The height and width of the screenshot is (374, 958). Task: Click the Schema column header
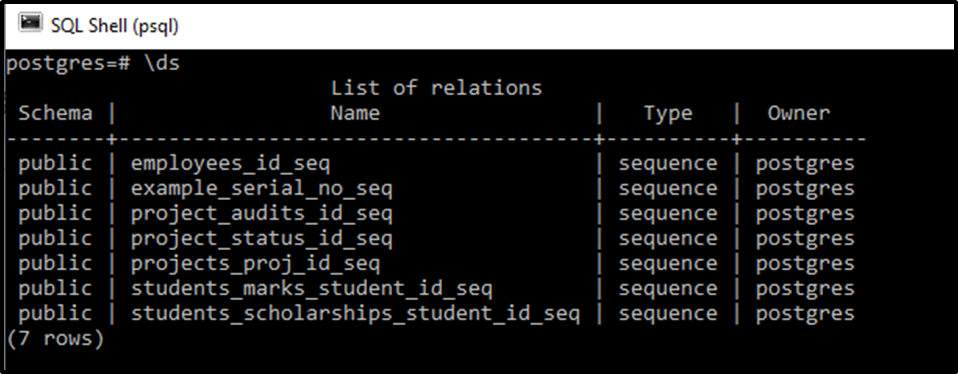pos(56,113)
